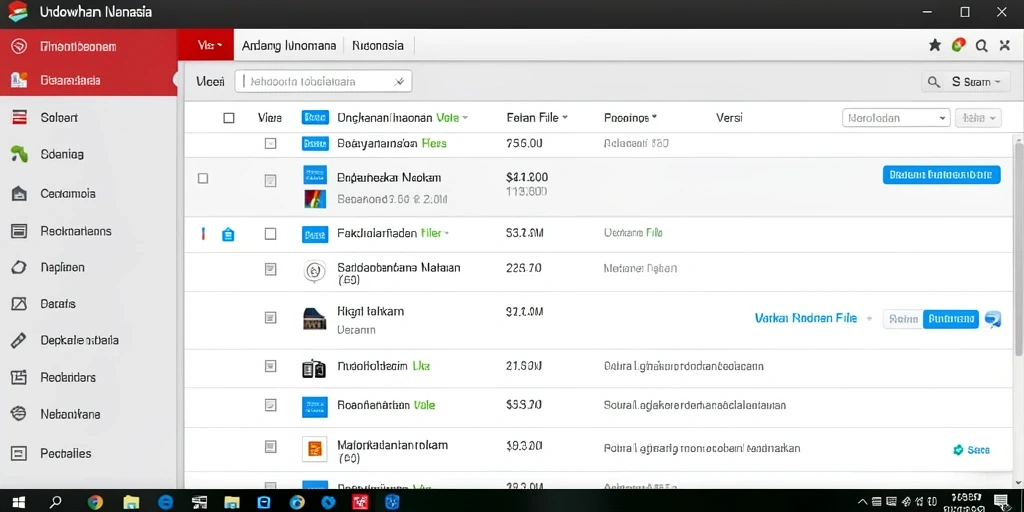Image resolution: width=1024 pixels, height=512 pixels.
Task: Expand the Ongkanan Inaonan Vole column dropdown
Action: click(x=465, y=118)
